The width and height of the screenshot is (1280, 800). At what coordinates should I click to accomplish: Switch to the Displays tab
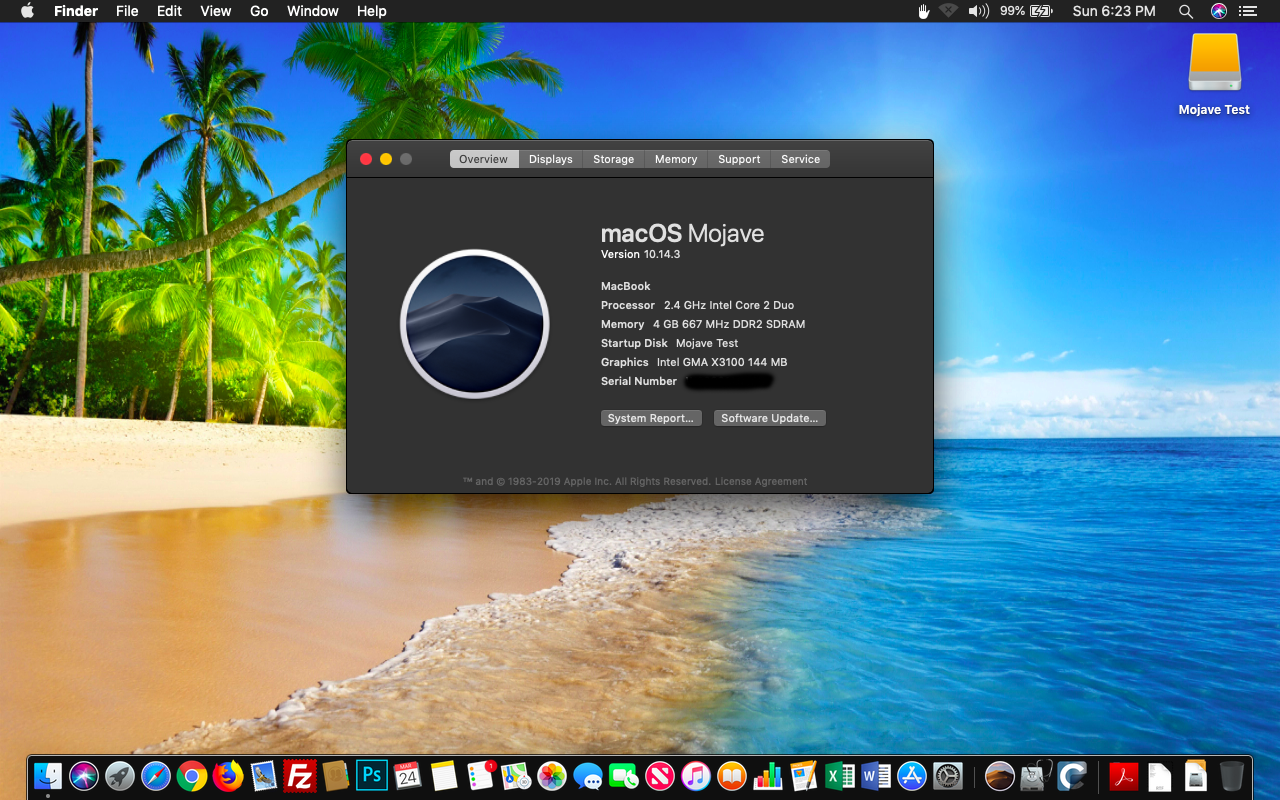(551, 159)
